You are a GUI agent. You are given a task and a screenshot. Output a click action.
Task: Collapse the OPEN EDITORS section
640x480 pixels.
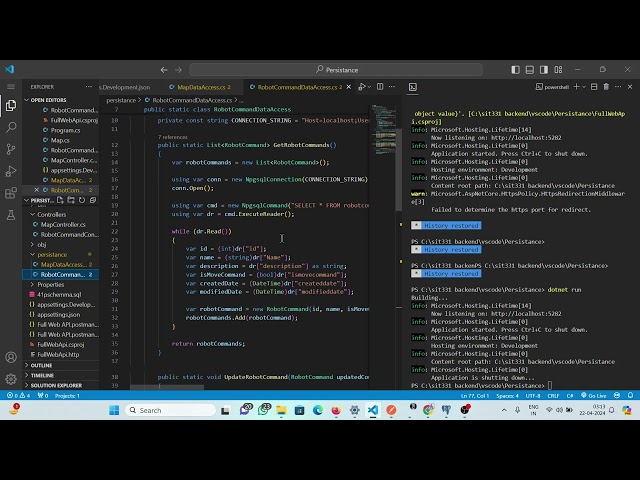27,100
